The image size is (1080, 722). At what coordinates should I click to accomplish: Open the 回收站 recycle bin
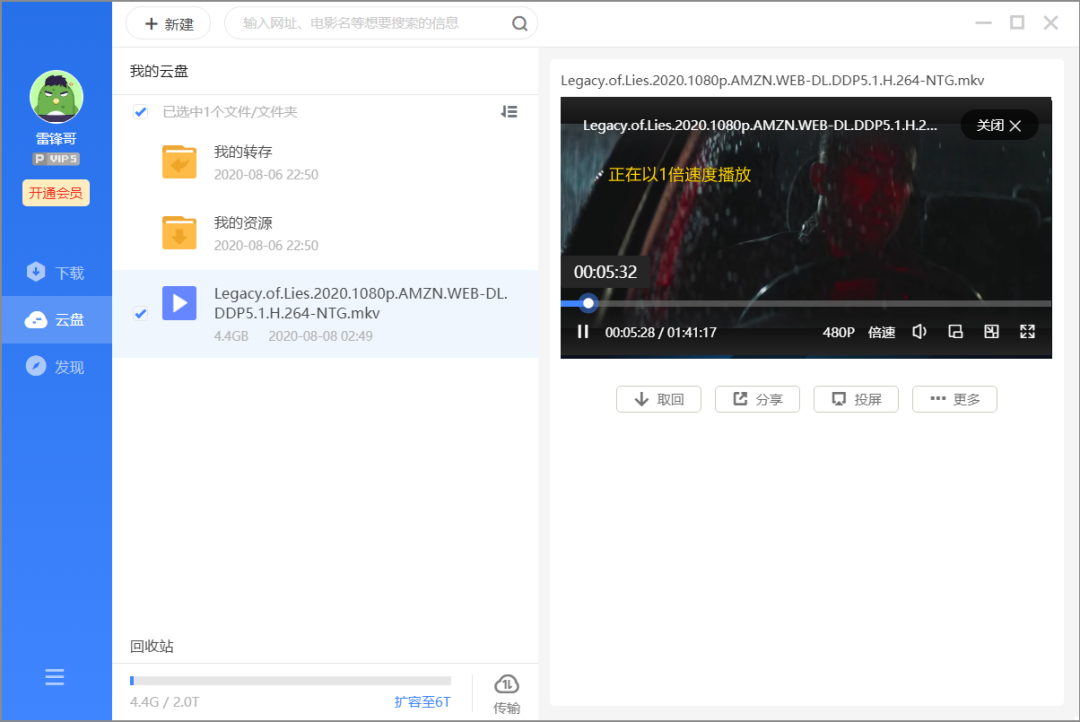click(152, 646)
